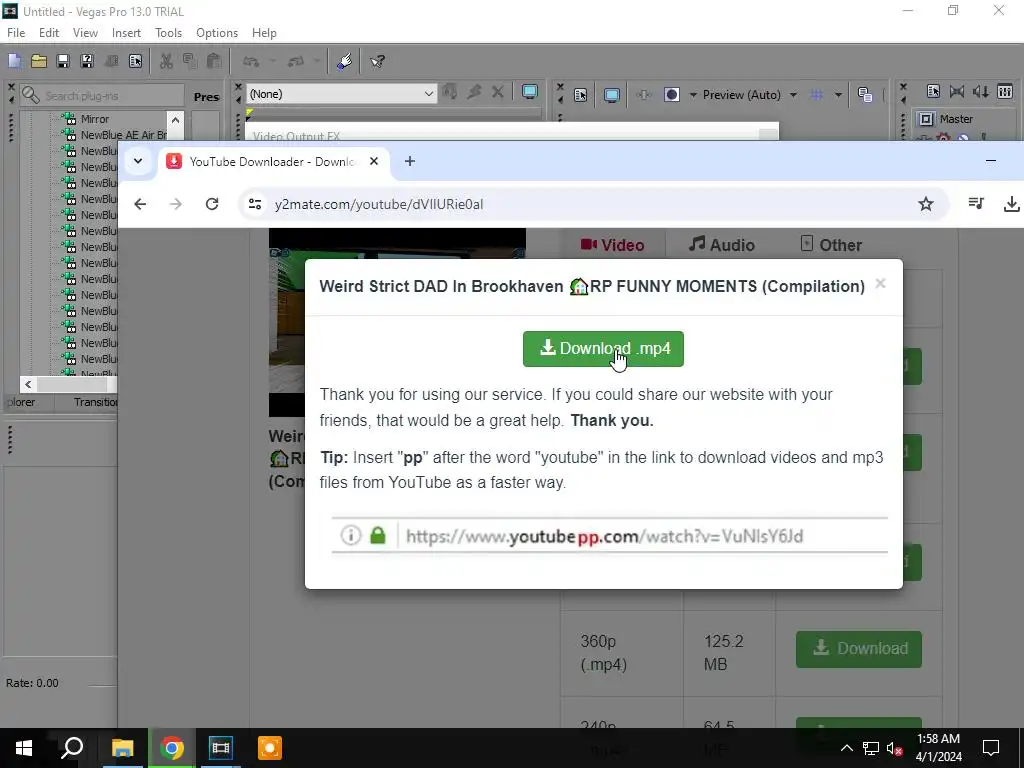Image resolution: width=1024 pixels, height=768 pixels.
Task: Open the Insert menu in Vegas Pro
Action: coord(126,33)
